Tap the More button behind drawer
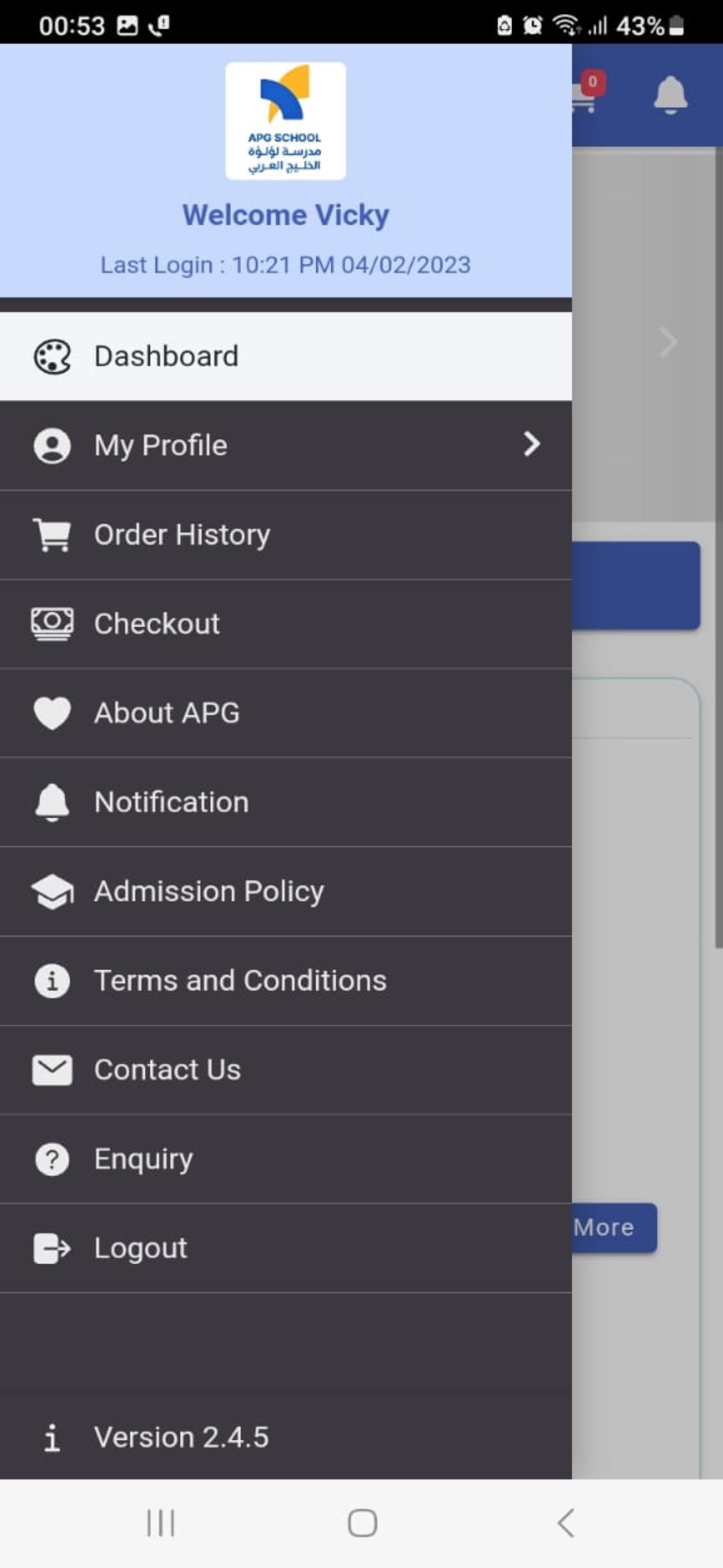723x1568 pixels. click(x=614, y=1227)
